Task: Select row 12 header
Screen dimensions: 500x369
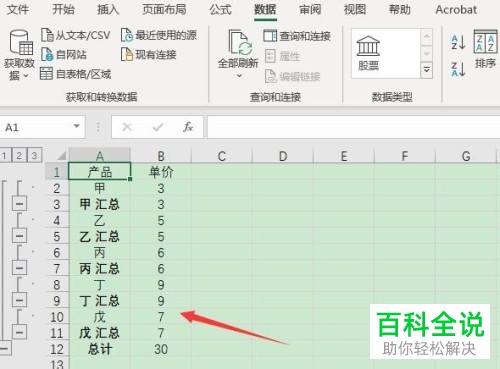Action: tap(57, 349)
